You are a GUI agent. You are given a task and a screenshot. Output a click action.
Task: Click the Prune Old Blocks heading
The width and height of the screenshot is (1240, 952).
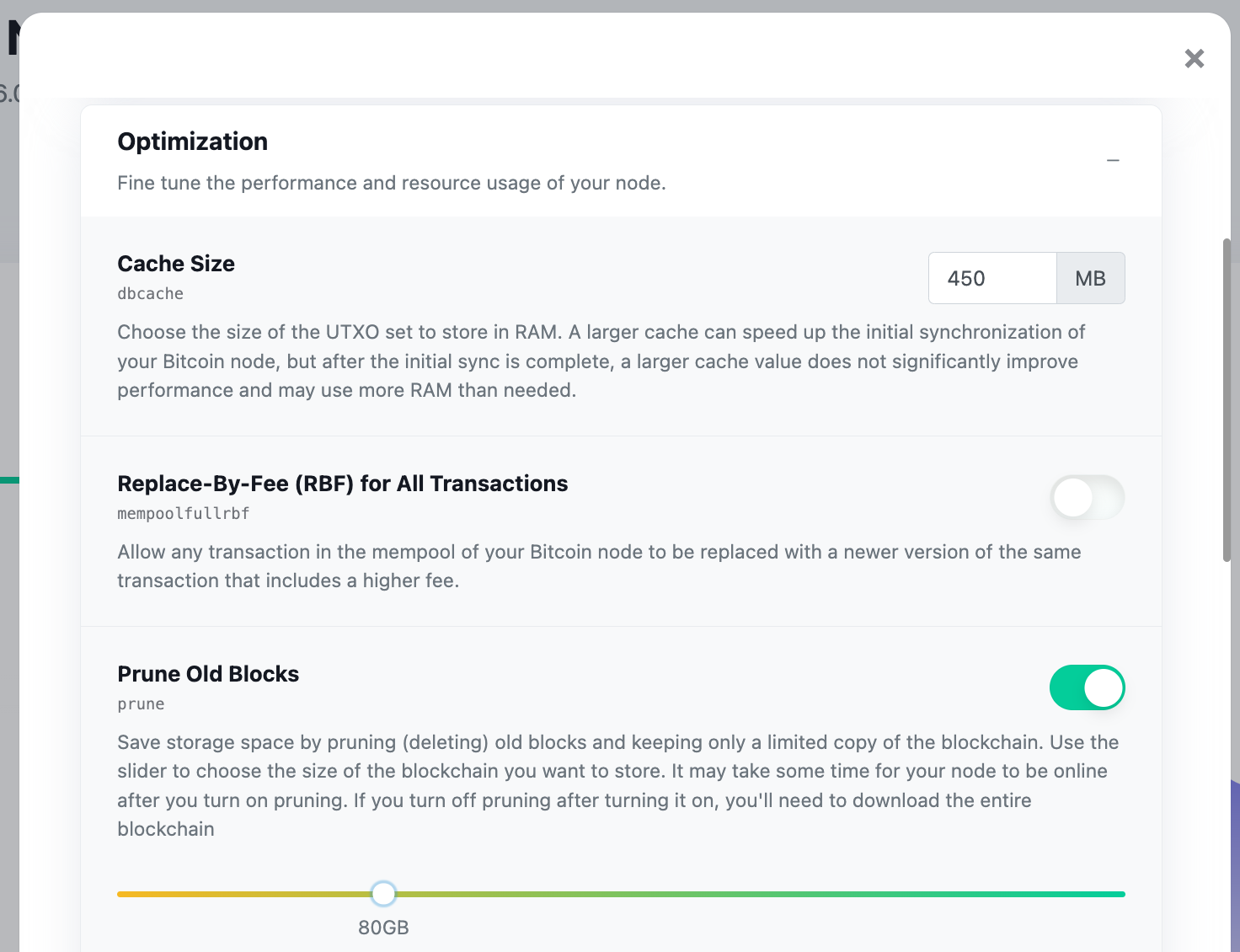click(x=208, y=674)
